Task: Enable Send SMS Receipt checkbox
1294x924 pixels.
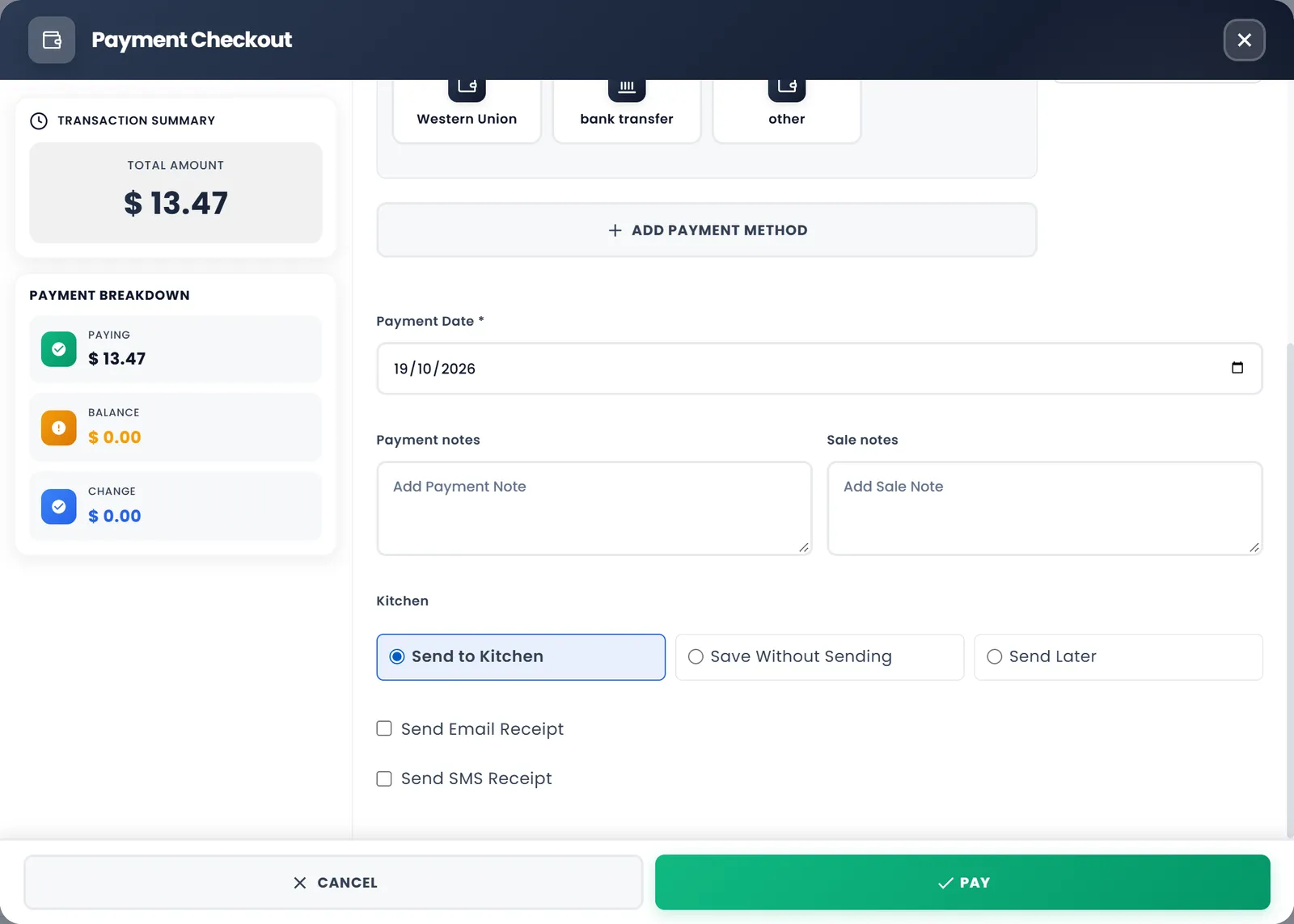Action: click(384, 778)
